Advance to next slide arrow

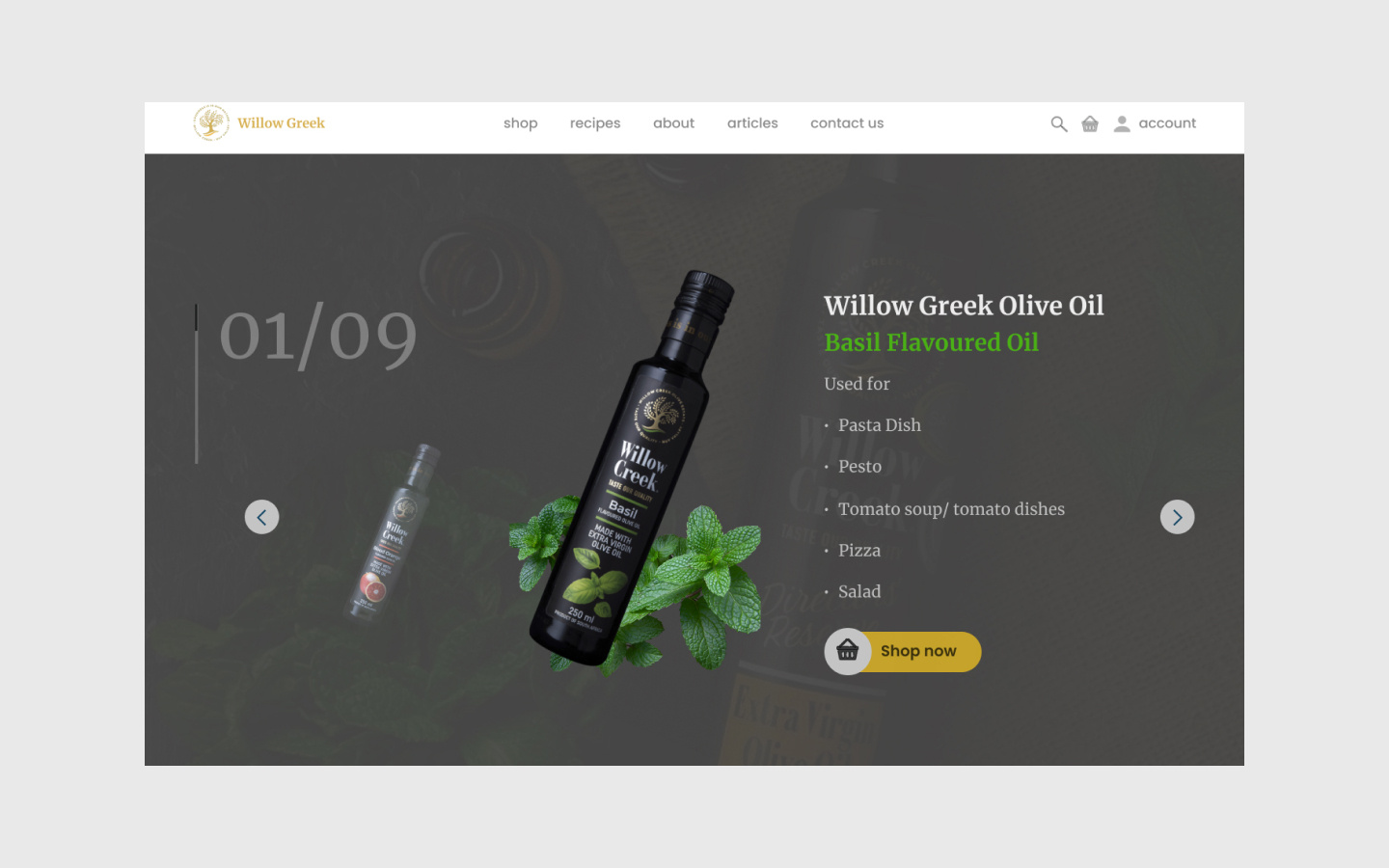[x=1177, y=517]
